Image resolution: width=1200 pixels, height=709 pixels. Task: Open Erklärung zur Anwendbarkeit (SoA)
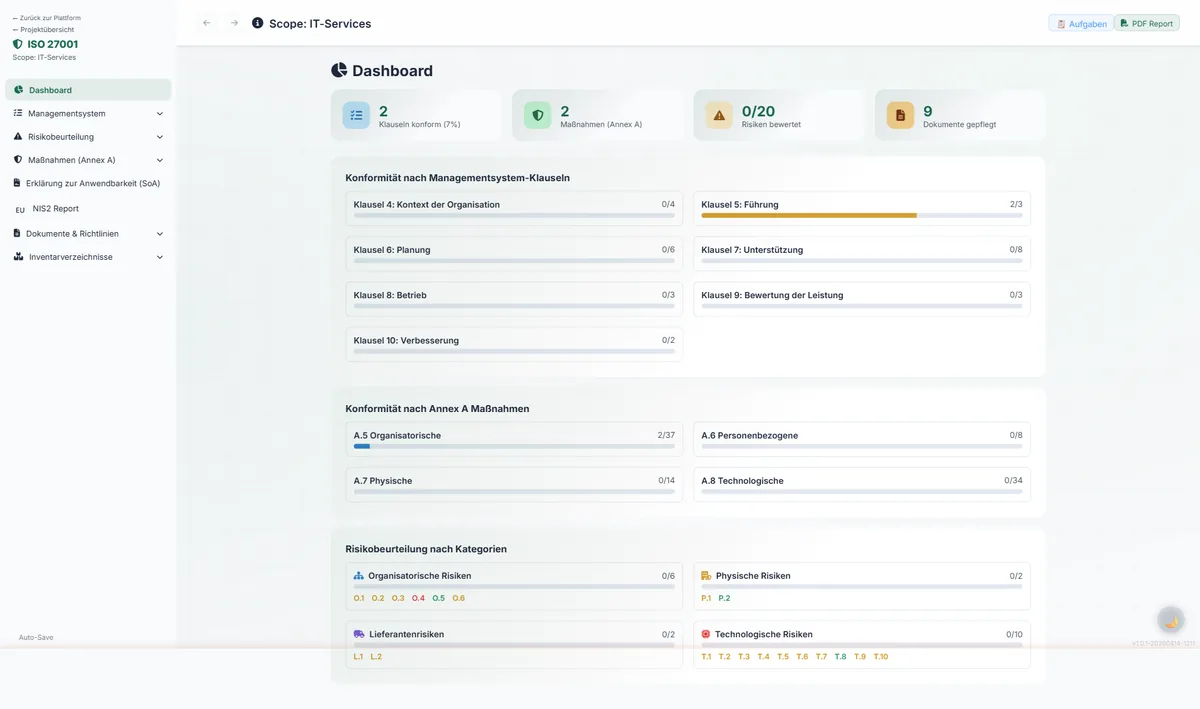coord(88,183)
